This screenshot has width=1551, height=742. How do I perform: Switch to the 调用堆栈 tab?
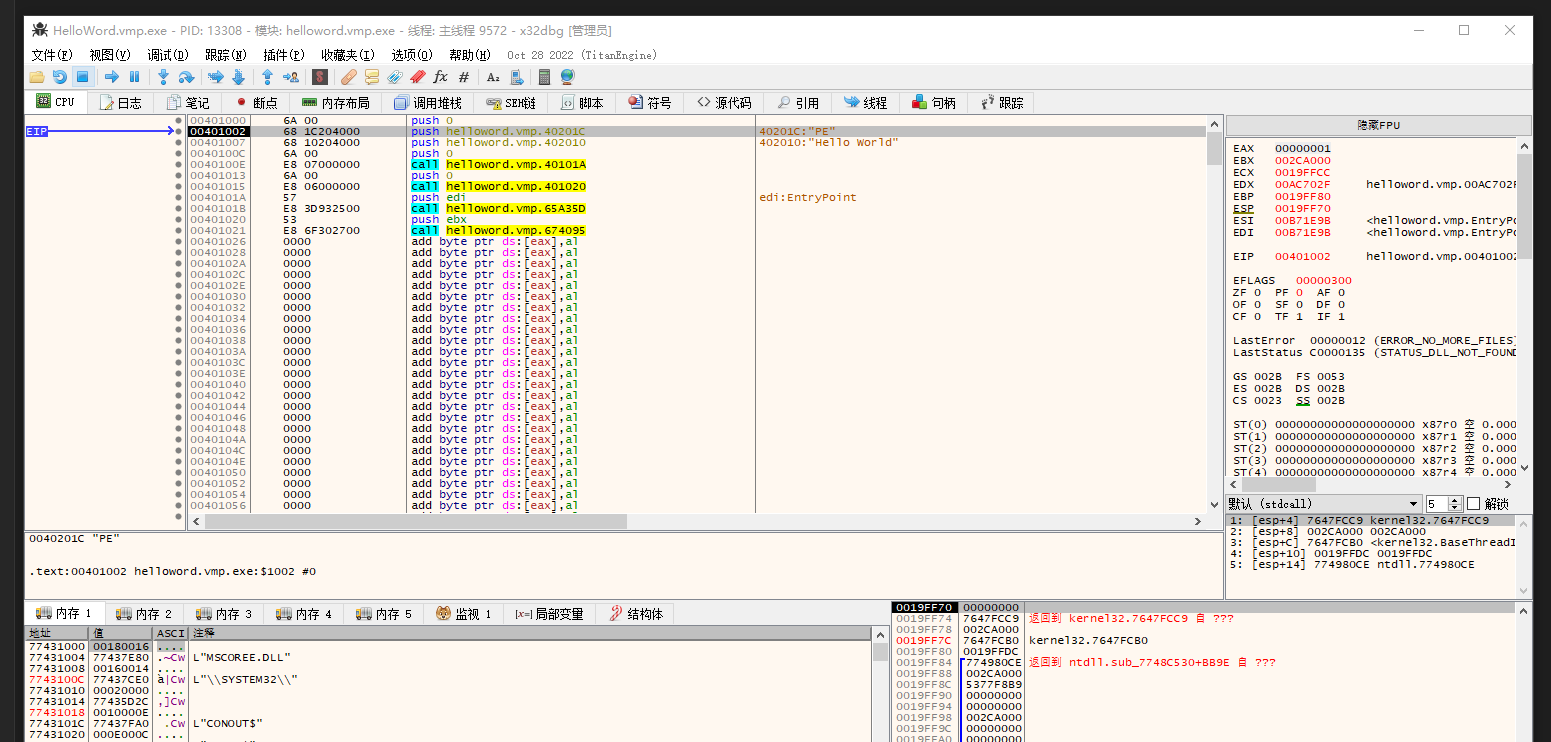click(428, 102)
